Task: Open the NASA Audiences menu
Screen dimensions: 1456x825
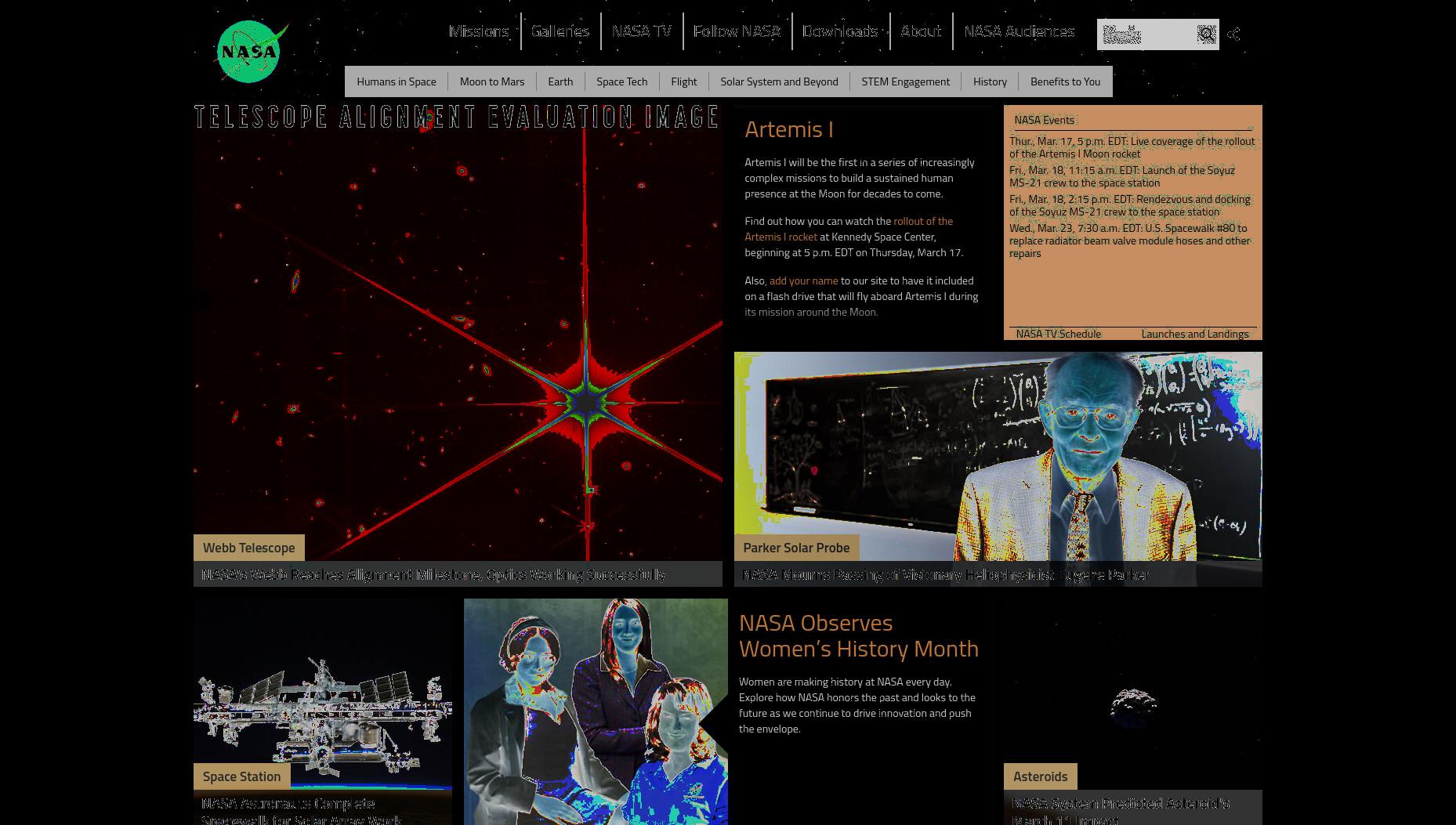Action: [1020, 31]
